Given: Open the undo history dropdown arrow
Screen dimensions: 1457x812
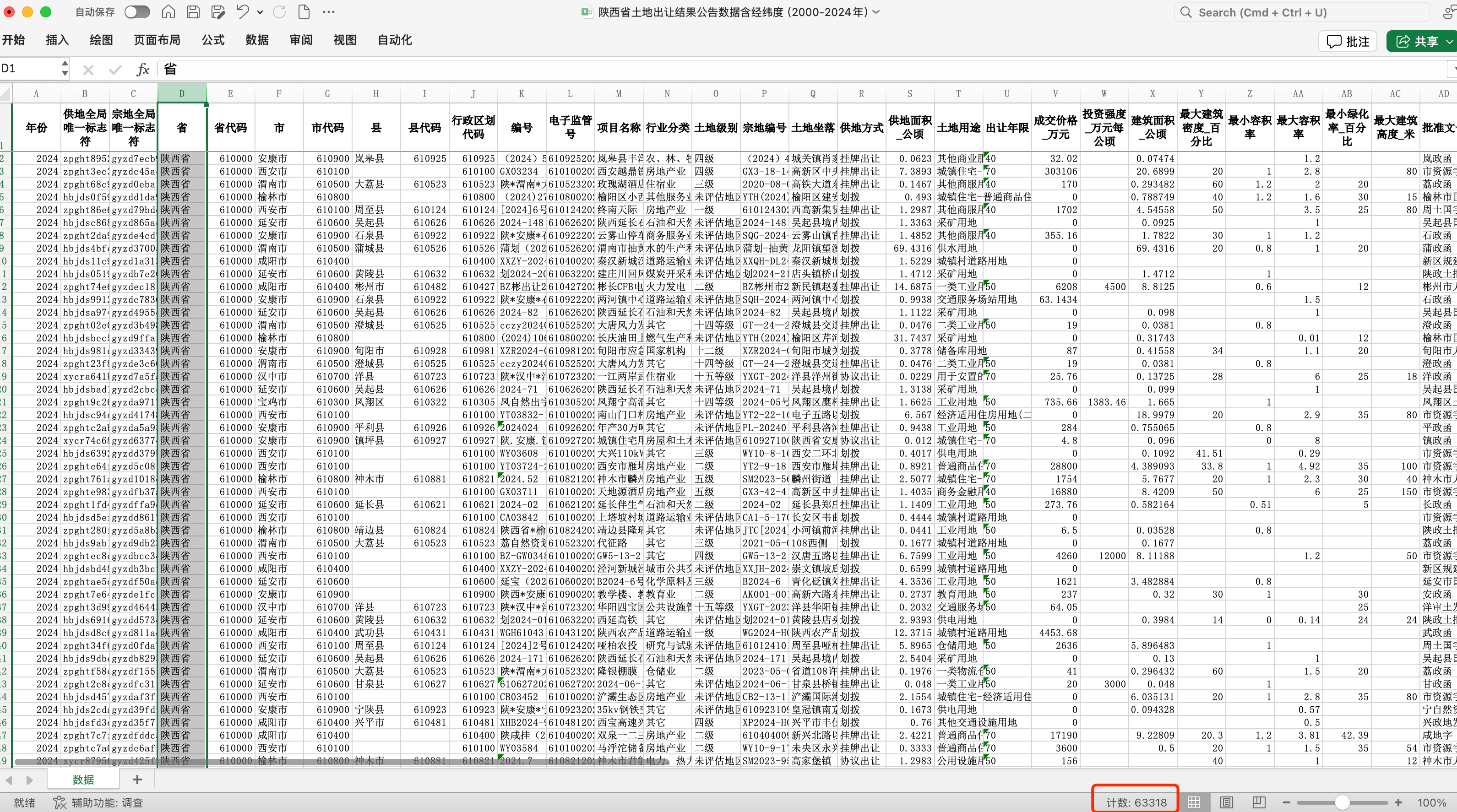Looking at the screenshot, I should coord(260,12).
